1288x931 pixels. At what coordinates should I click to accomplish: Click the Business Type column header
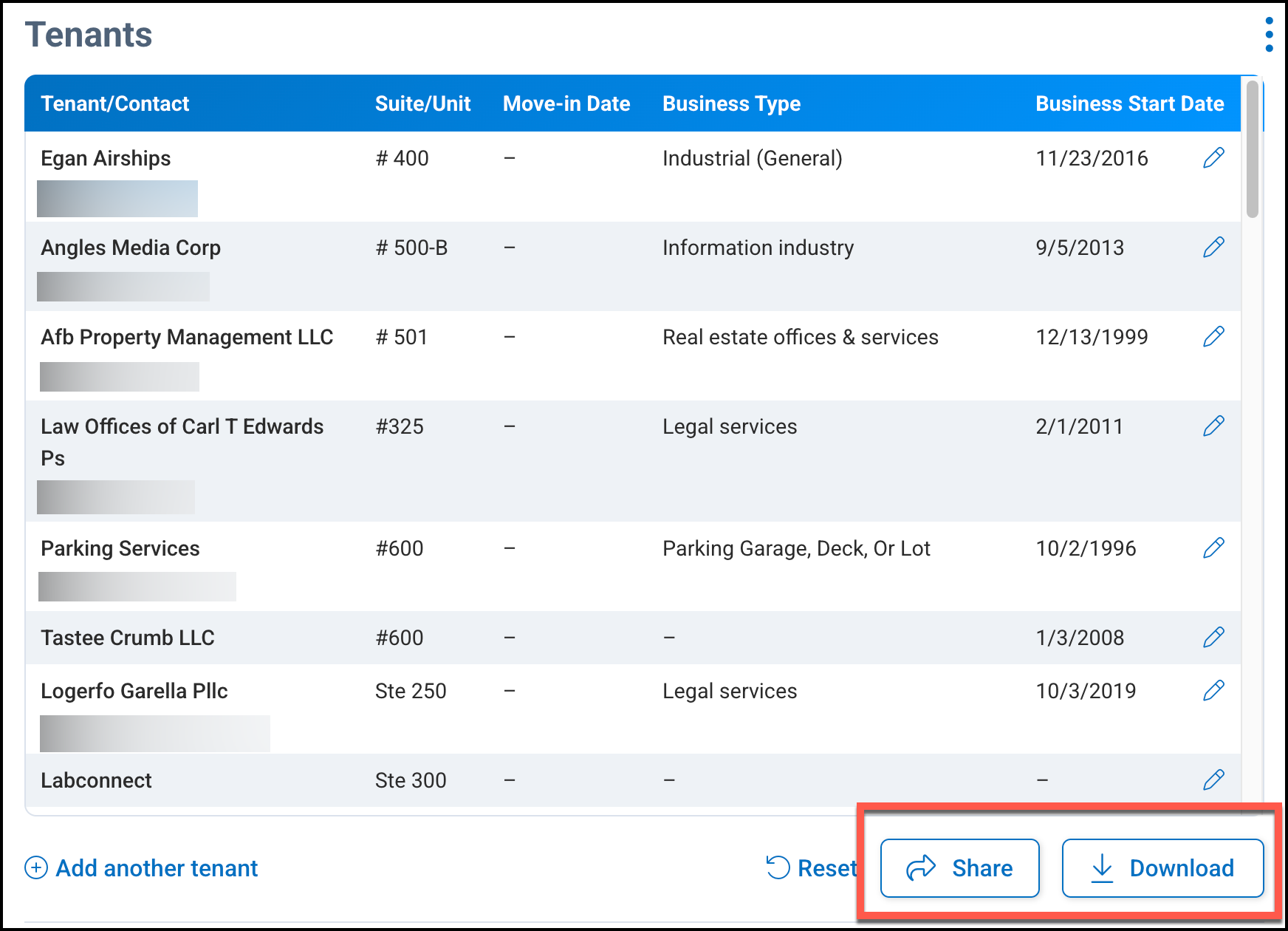(x=731, y=103)
